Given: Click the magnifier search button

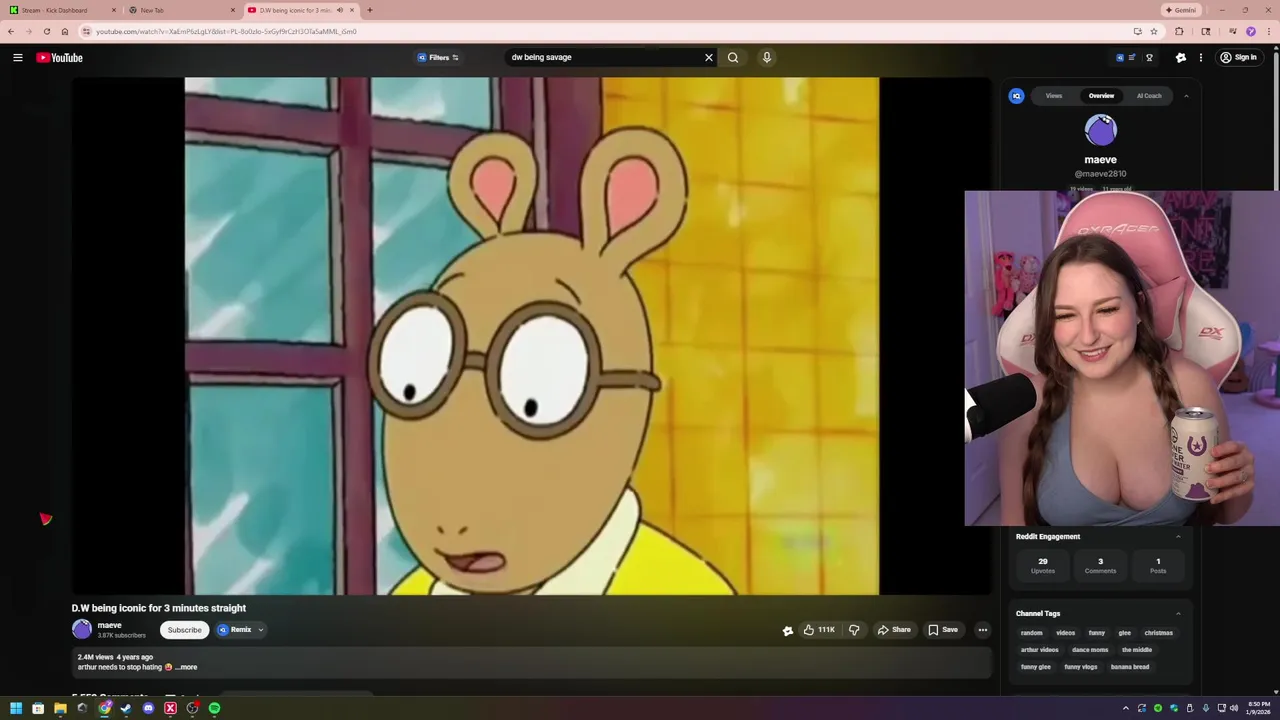Looking at the screenshot, I should pyautogui.click(x=733, y=58).
